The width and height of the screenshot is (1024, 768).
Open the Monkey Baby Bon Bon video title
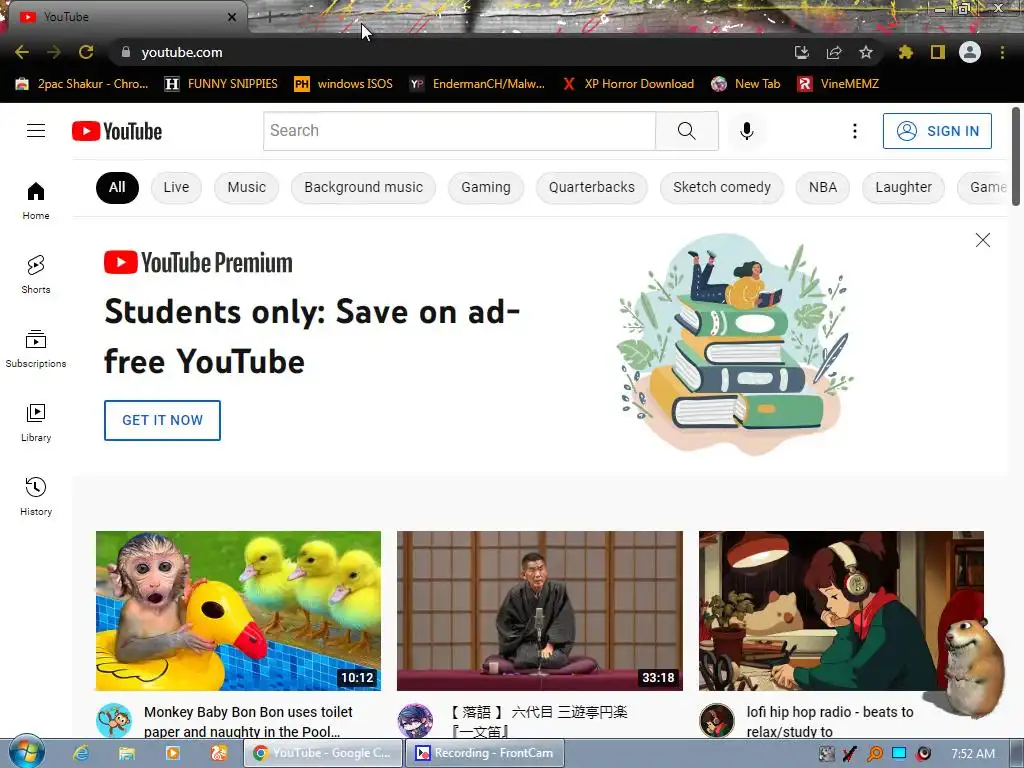click(248, 722)
